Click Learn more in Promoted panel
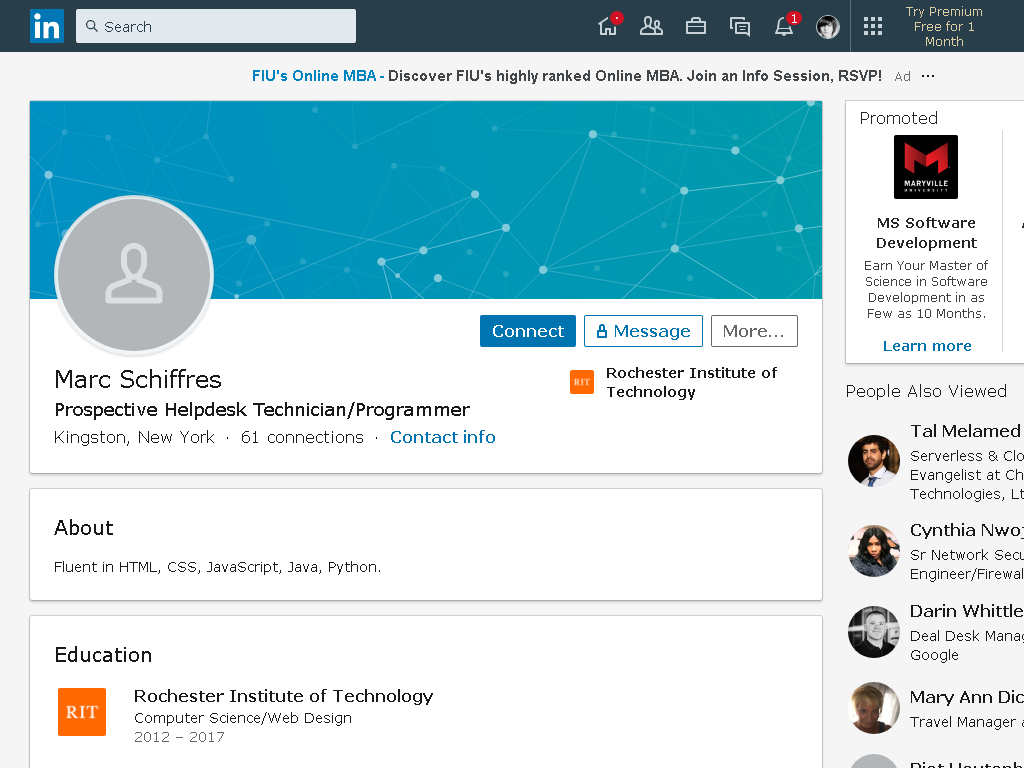This screenshot has width=1024, height=768. click(927, 345)
